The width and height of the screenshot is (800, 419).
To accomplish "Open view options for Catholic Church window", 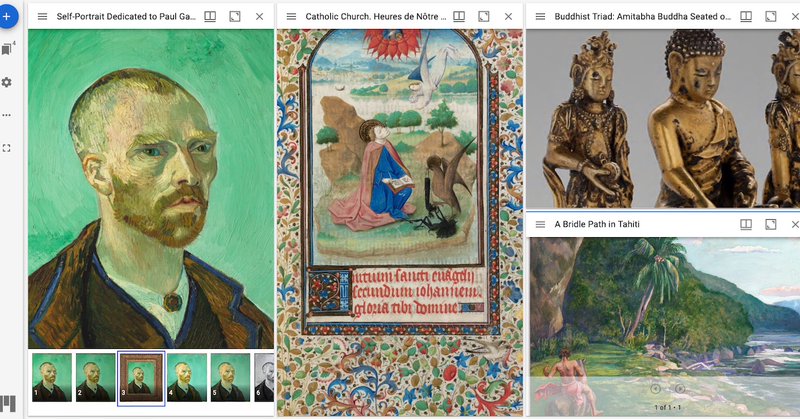I will tap(459, 16).
